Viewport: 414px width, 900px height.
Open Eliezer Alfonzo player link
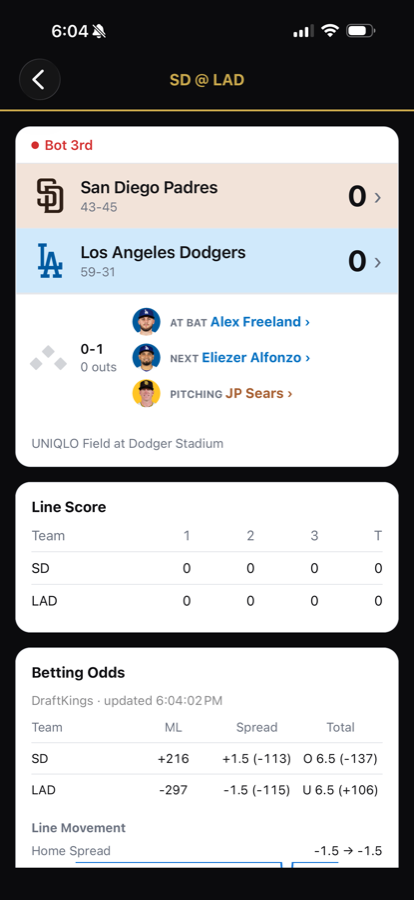pos(256,358)
